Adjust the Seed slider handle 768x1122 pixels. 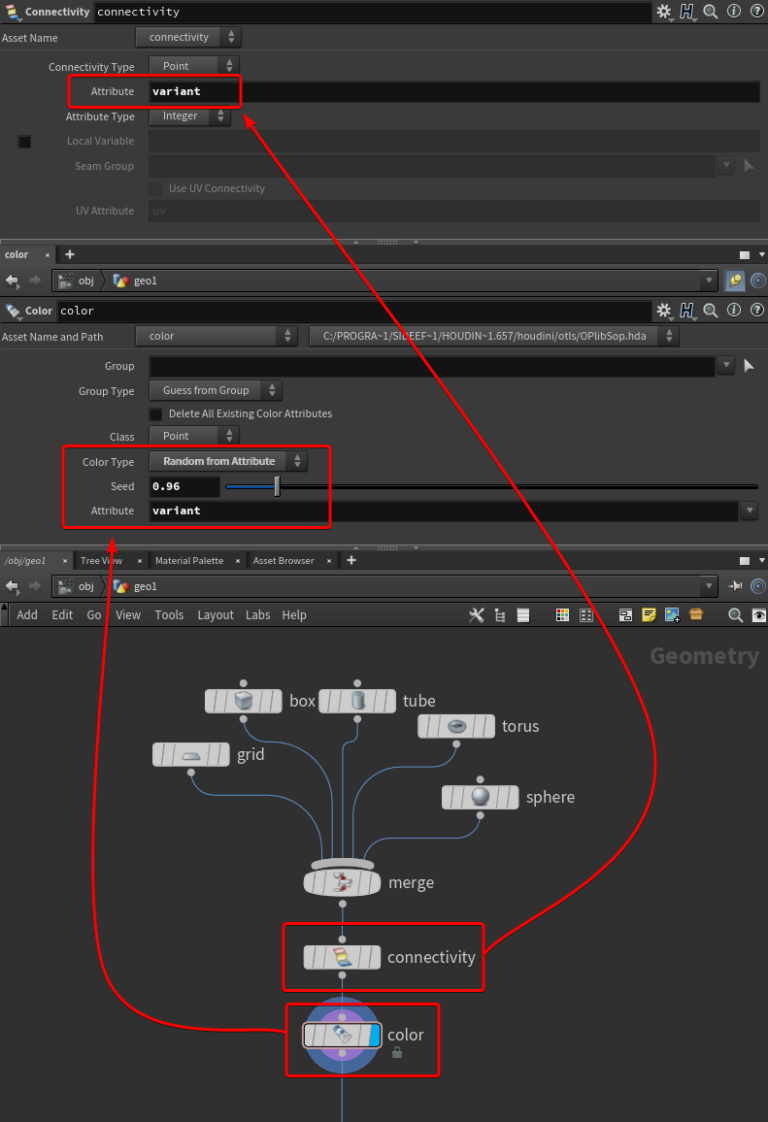pos(277,487)
